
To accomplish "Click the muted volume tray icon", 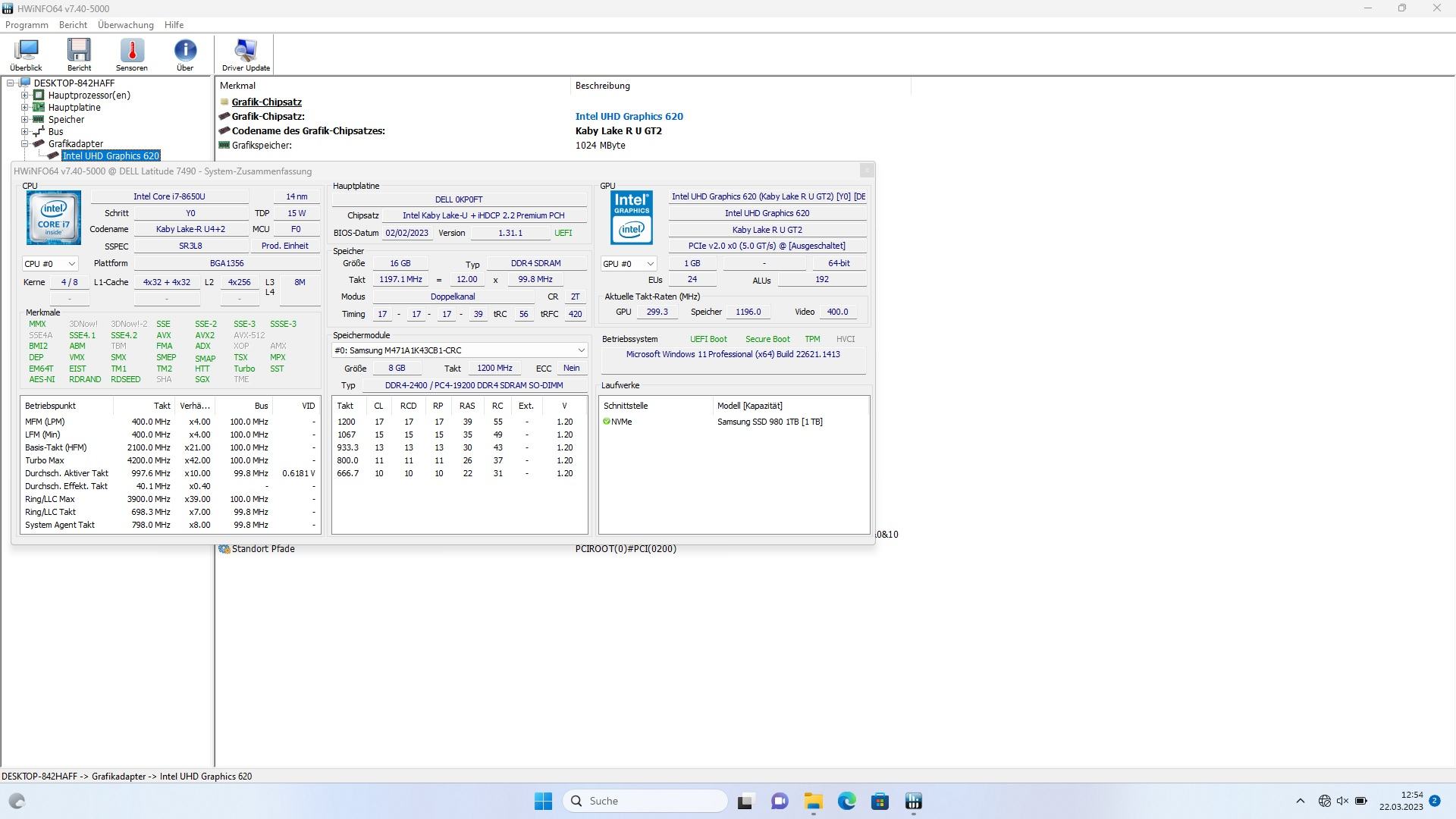I will point(1343,802).
